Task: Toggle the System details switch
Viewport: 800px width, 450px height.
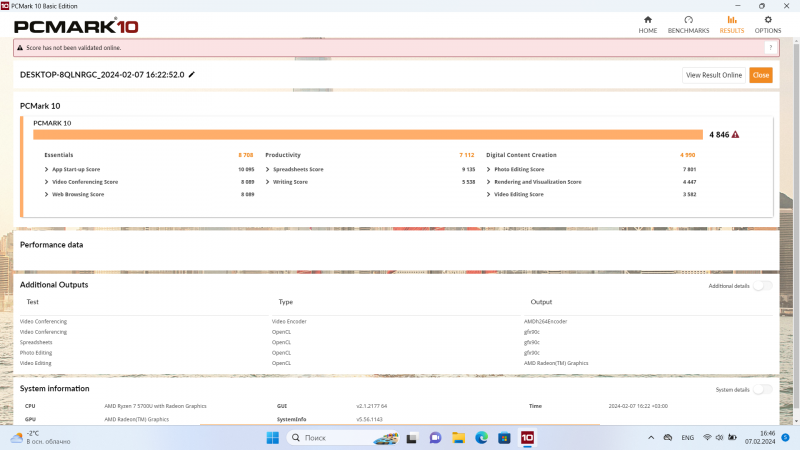Action: point(763,389)
